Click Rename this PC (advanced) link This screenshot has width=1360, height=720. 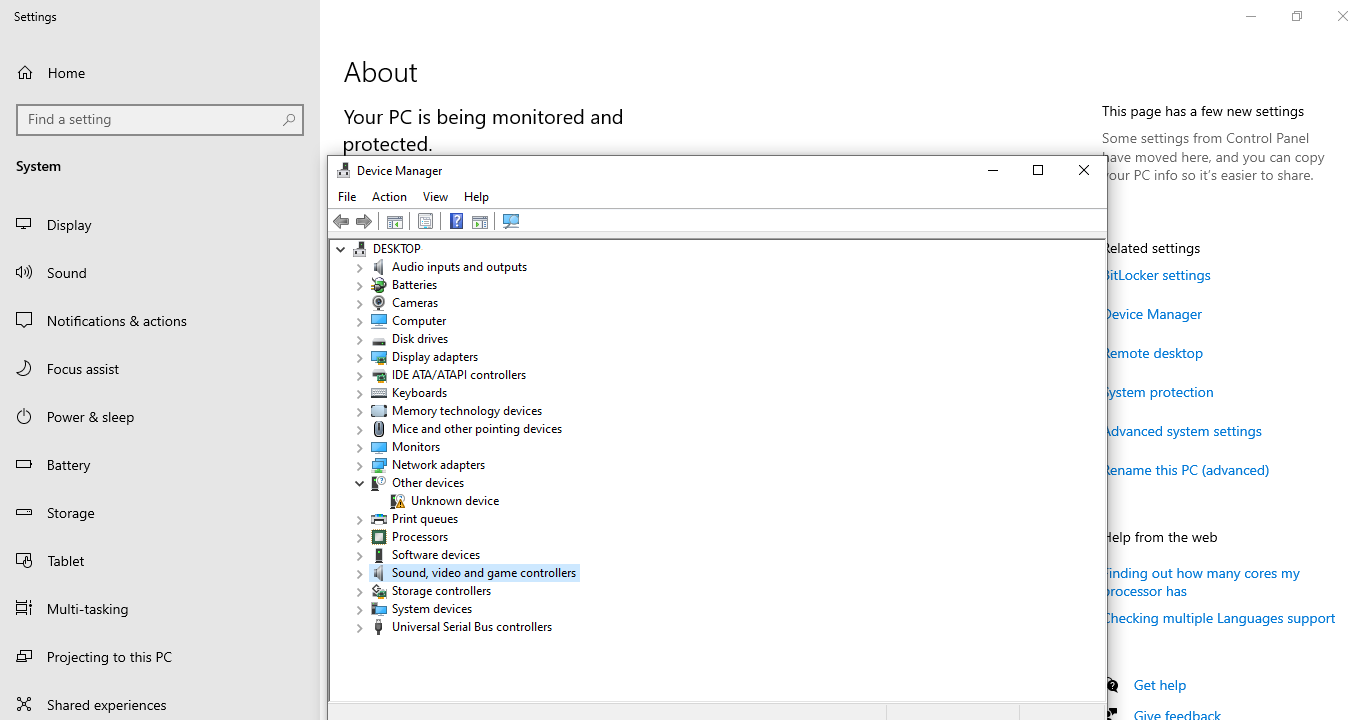coord(1188,470)
